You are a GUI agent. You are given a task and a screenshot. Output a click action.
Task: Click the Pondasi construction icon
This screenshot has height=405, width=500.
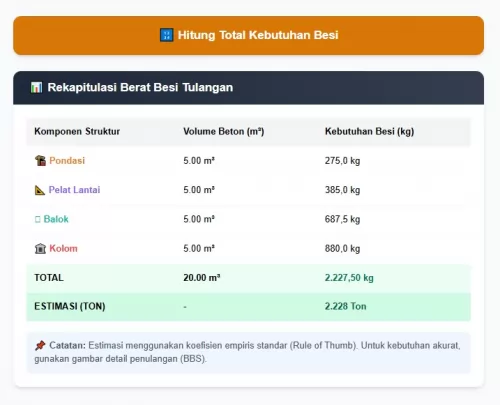coord(40,161)
